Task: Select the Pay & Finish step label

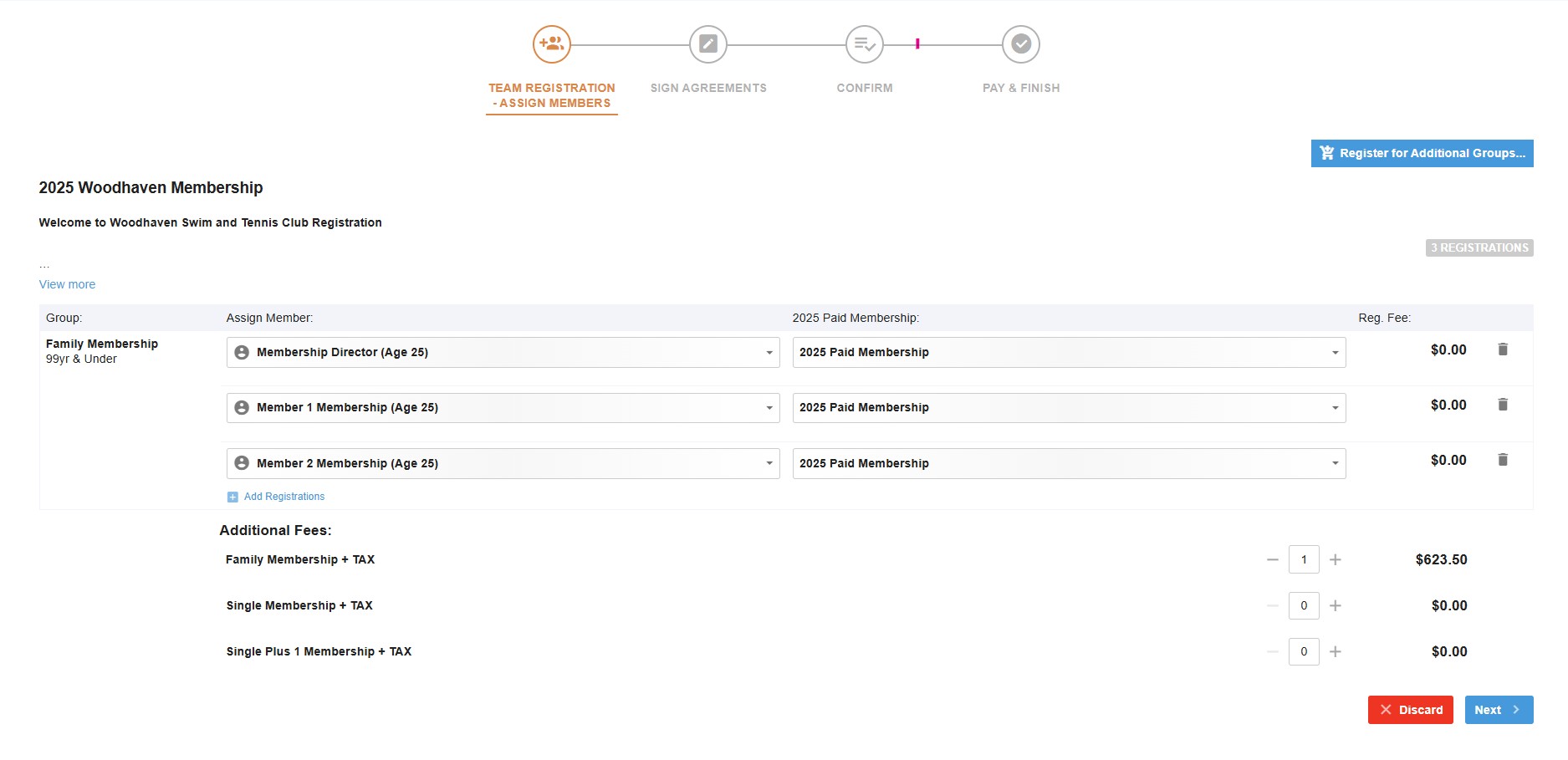Action: [1020, 88]
